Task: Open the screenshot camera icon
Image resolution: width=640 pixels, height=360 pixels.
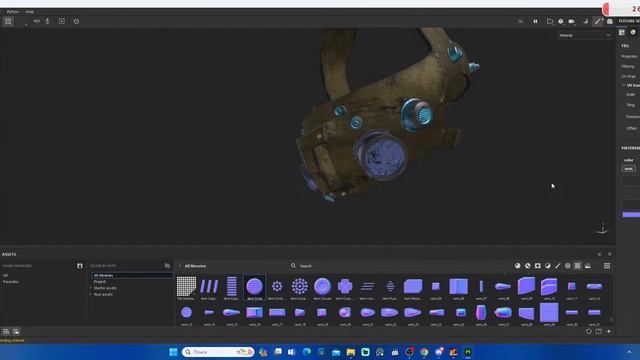Action: point(609,21)
